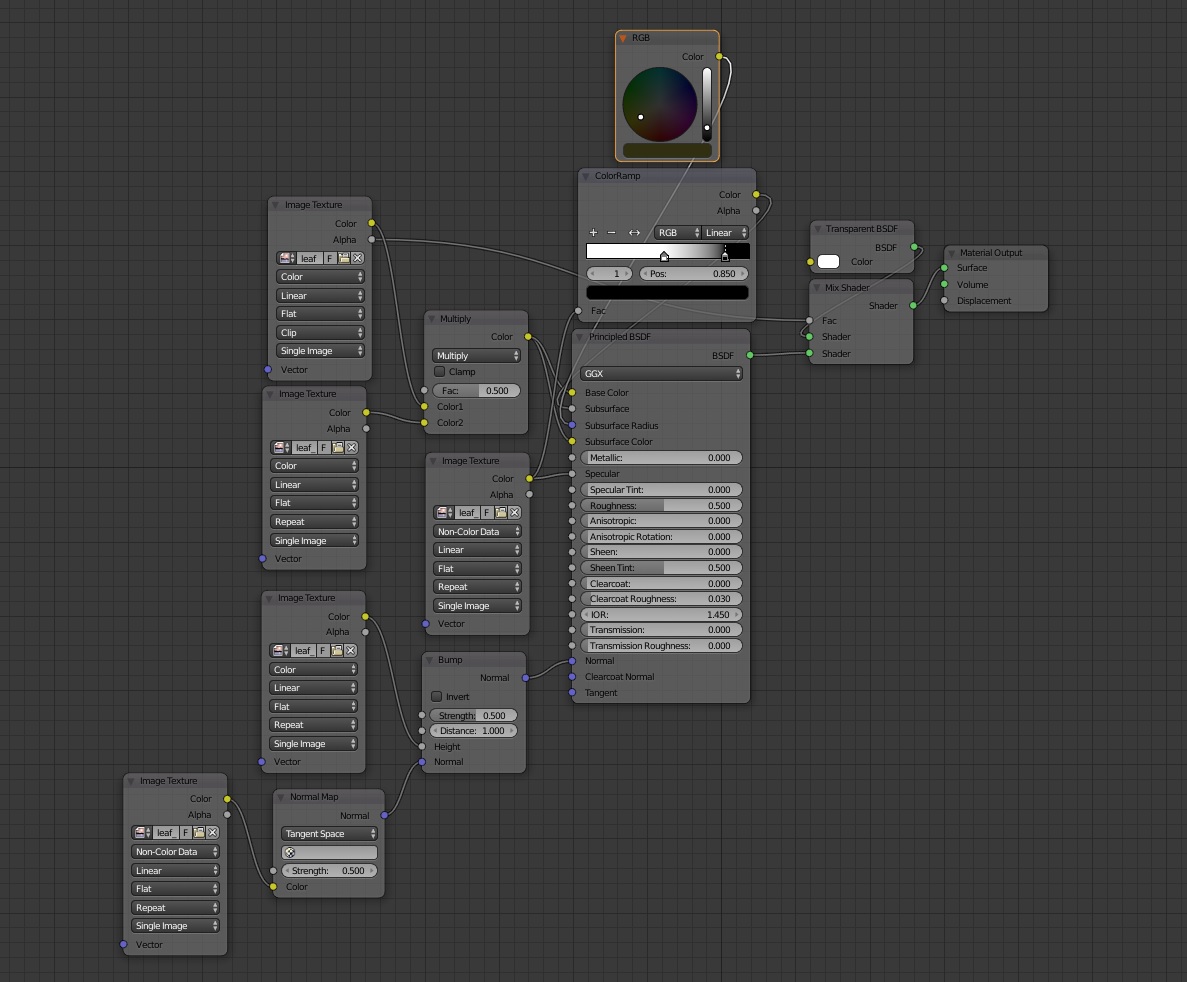1187x982 pixels.
Task: Flip ColorRamp stops with the double-arrow icon
Action: (634, 232)
